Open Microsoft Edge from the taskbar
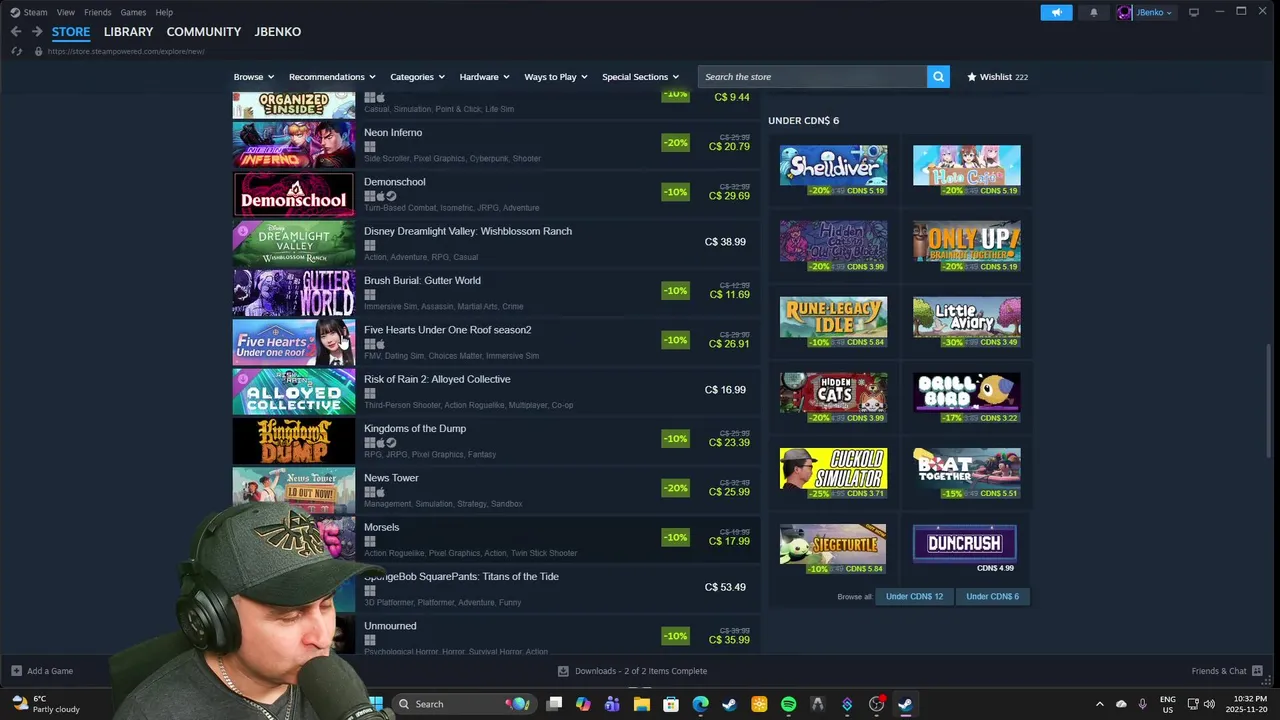 pyautogui.click(x=700, y=704)
